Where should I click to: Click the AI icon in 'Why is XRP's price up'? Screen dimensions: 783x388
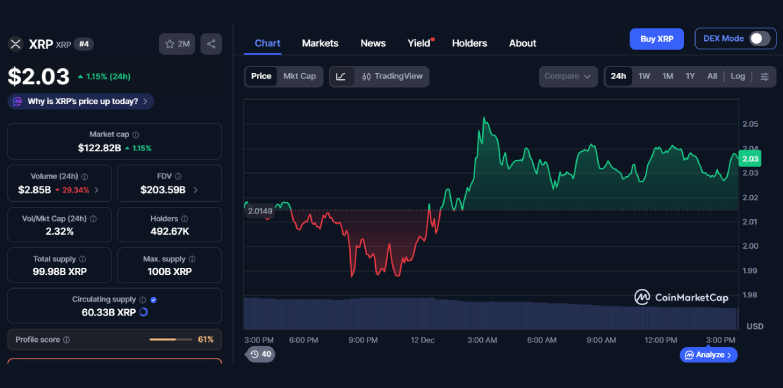[x=17, y=101]
